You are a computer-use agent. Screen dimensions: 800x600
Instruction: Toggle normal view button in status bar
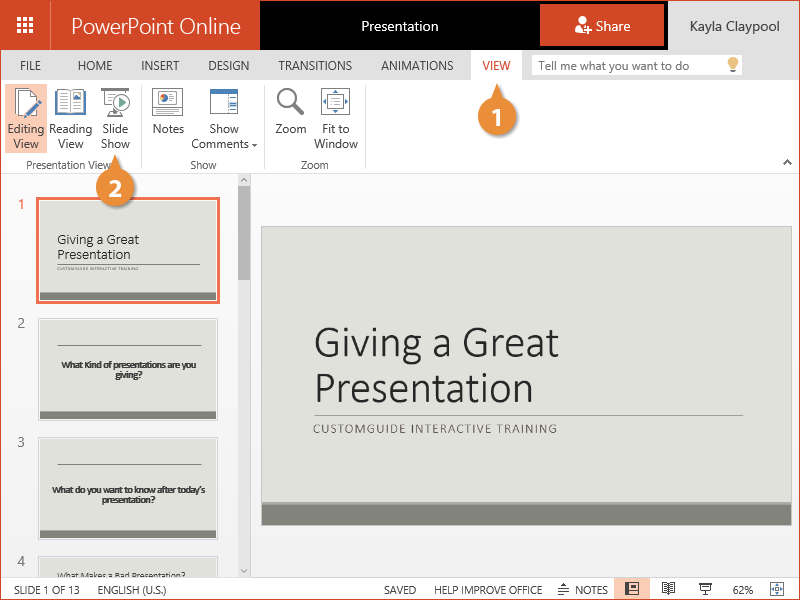pyautogui.click(x=632, y=589)
